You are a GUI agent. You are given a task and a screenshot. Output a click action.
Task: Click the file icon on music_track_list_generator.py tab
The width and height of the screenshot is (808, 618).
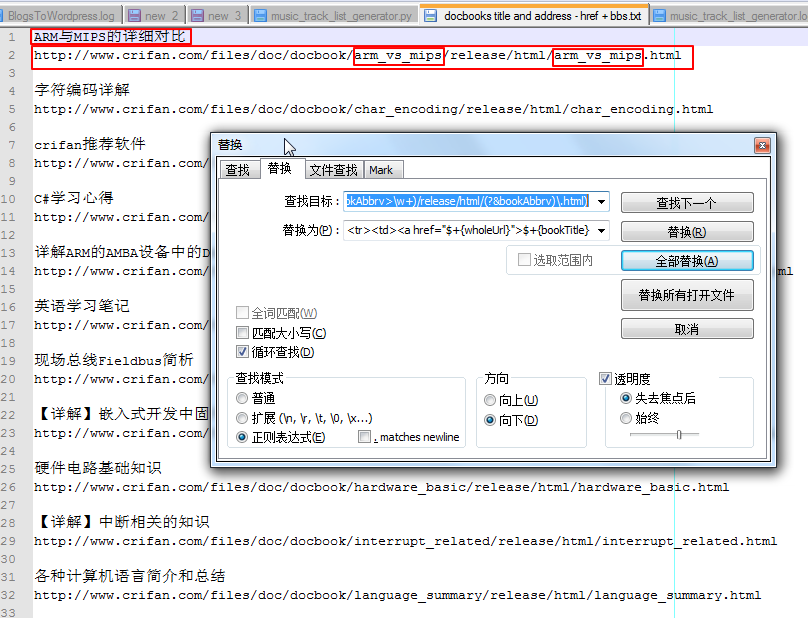(x=261, y=16)
